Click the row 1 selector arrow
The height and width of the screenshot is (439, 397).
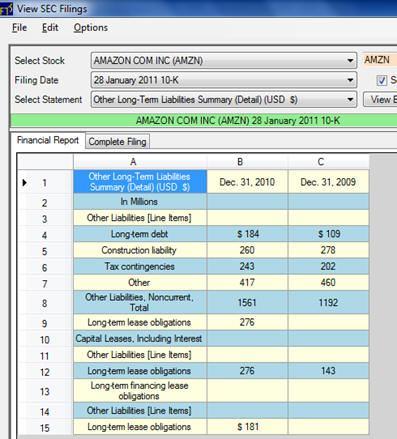pos(24,183)
